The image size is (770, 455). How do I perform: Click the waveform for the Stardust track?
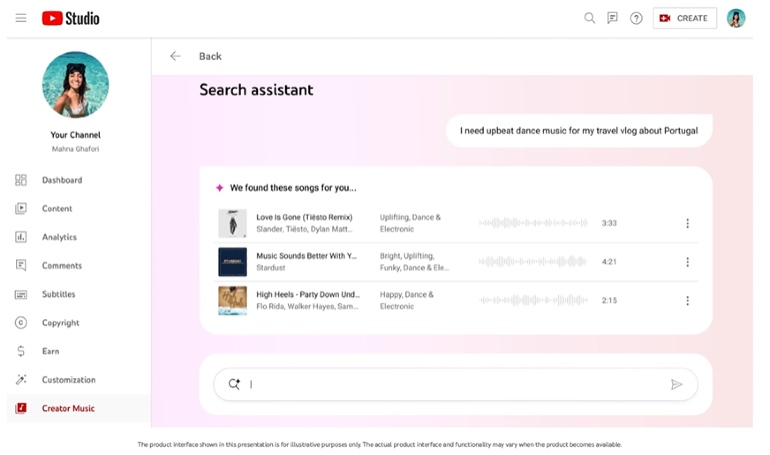[533, 262]
